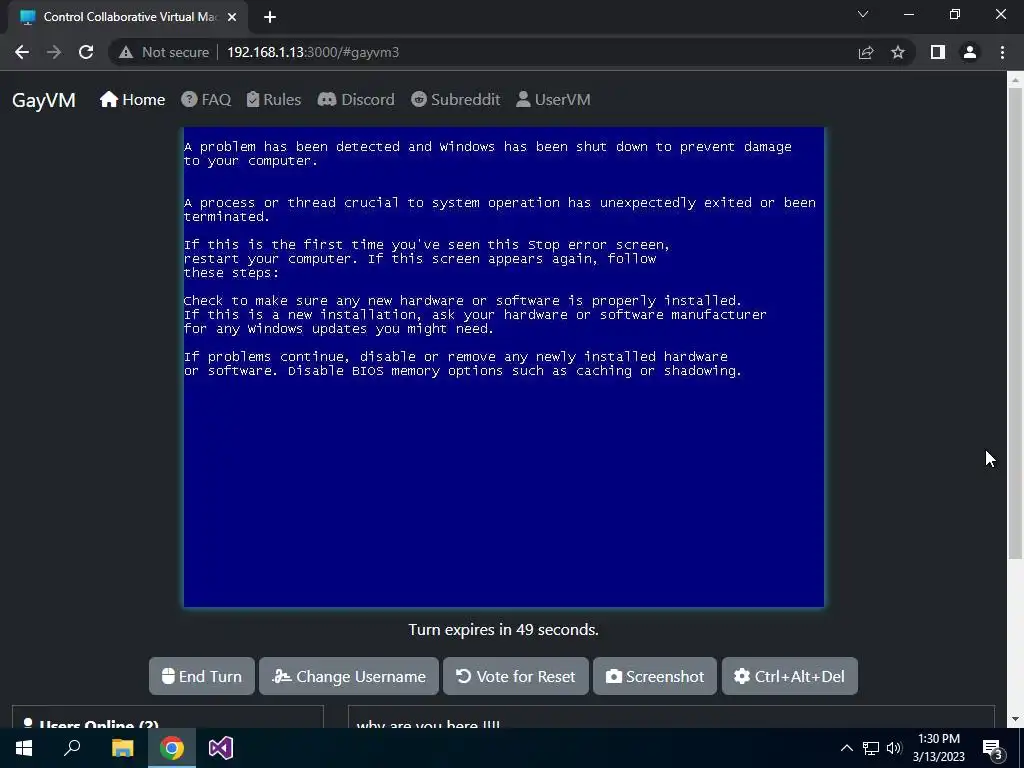Open network status tray icon
Image resolution: width=1024 pixels, height=768 pixels.
[871, 748]
